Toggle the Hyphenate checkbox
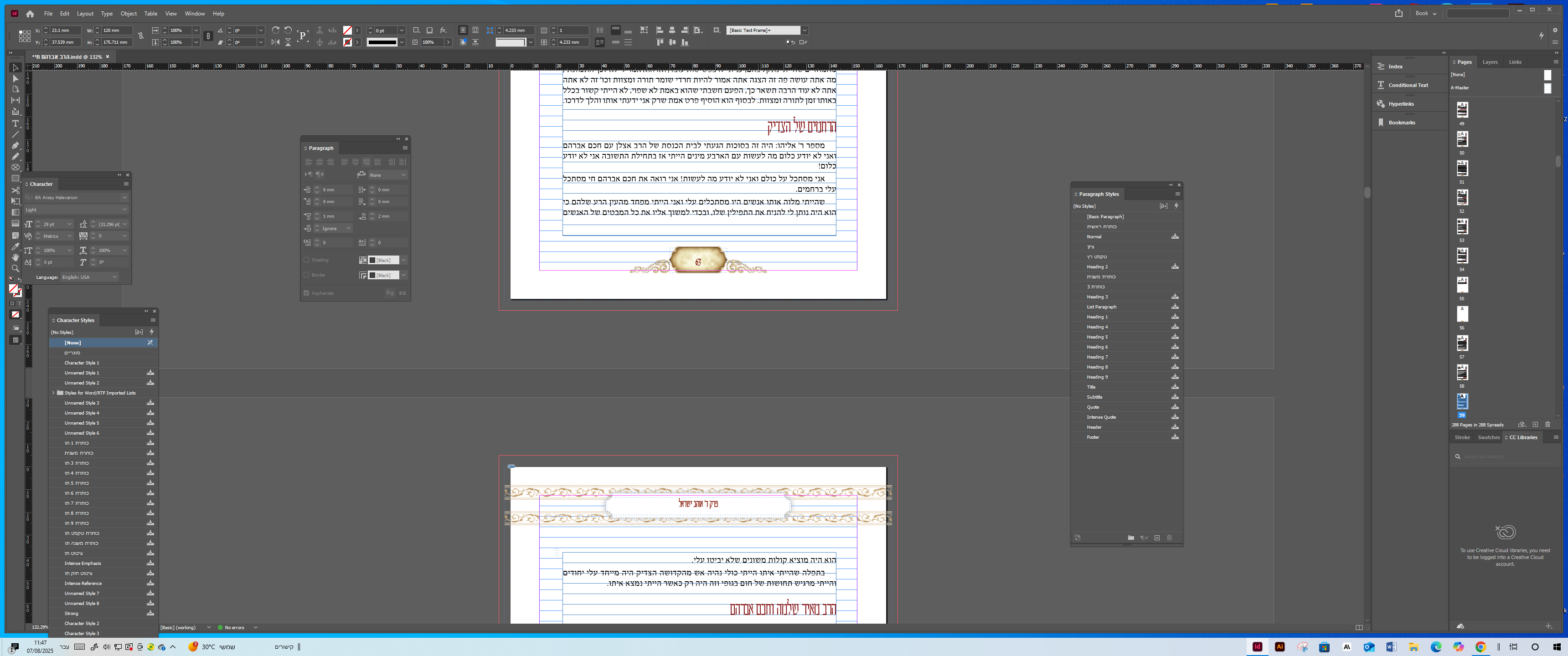 pyautogui.click(x=306, y=293)
